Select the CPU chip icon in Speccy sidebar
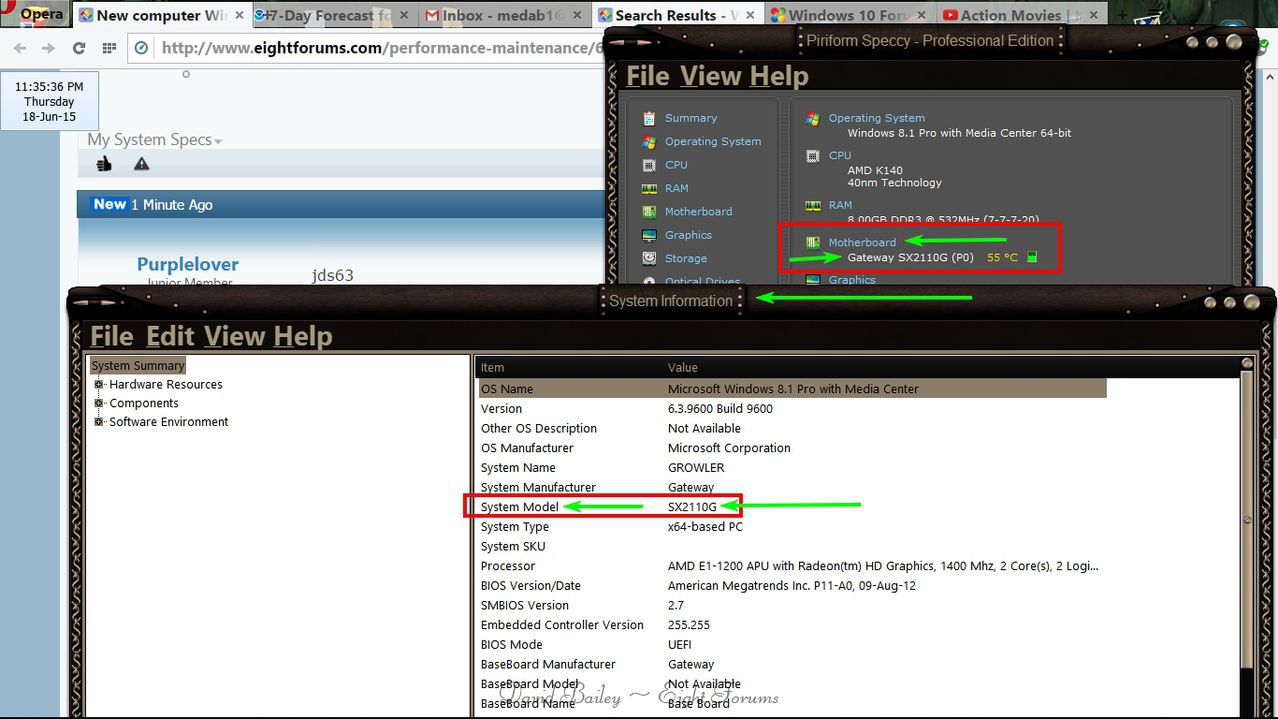1278x719 pixels. click(650, 165)
